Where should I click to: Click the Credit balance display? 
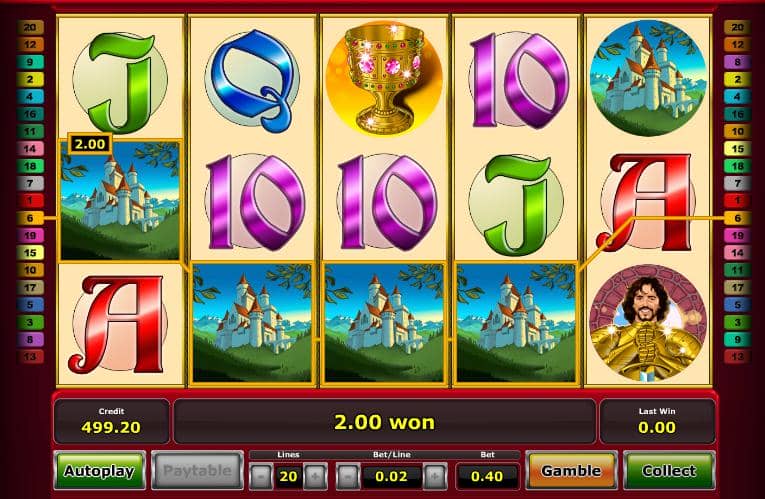(111, 421)
